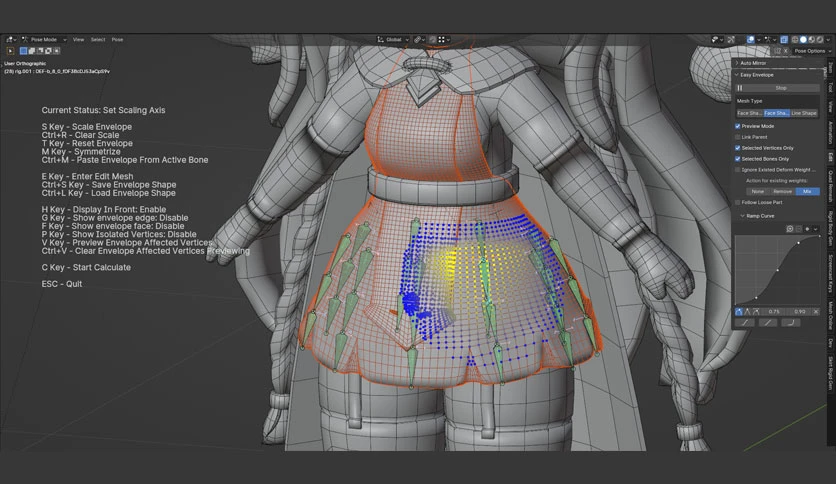This screenshot has height=484, width=836.
Task: Select the auto-clamped handle type icon
Action: click(x=756, y=312)
